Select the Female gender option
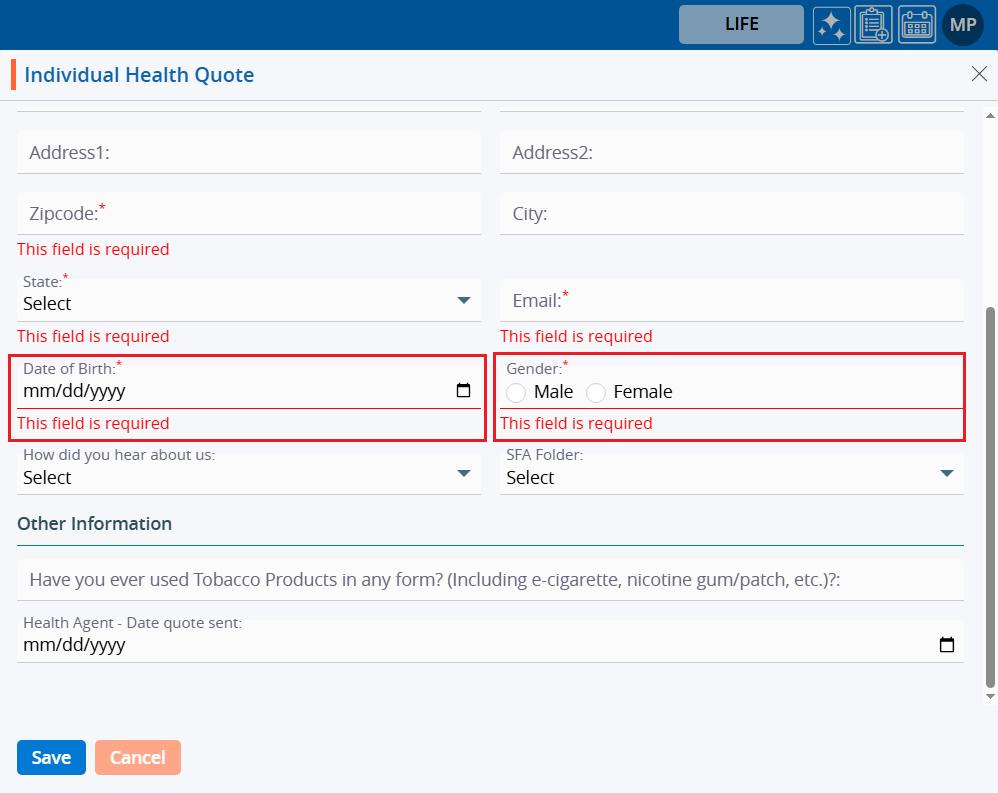998x793 pixels. click(596, 393)
